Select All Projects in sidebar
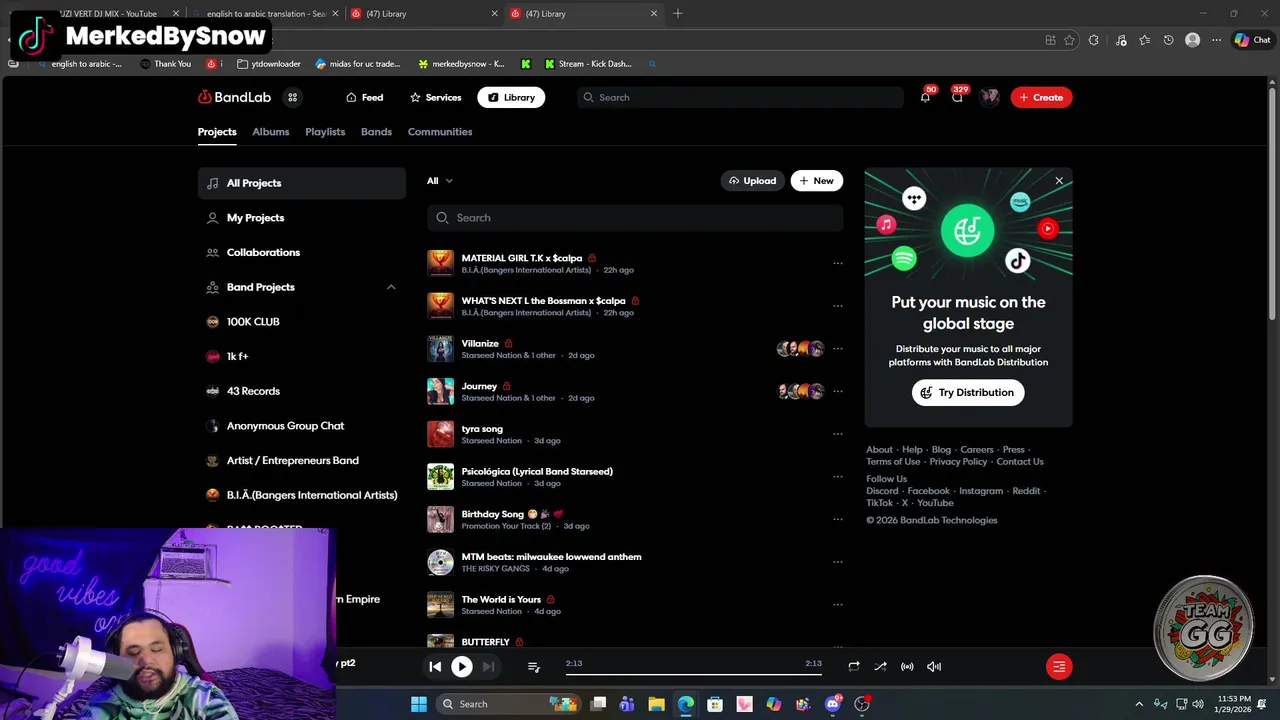This screenshot has height=720, width=1280. tap(301, 183)
